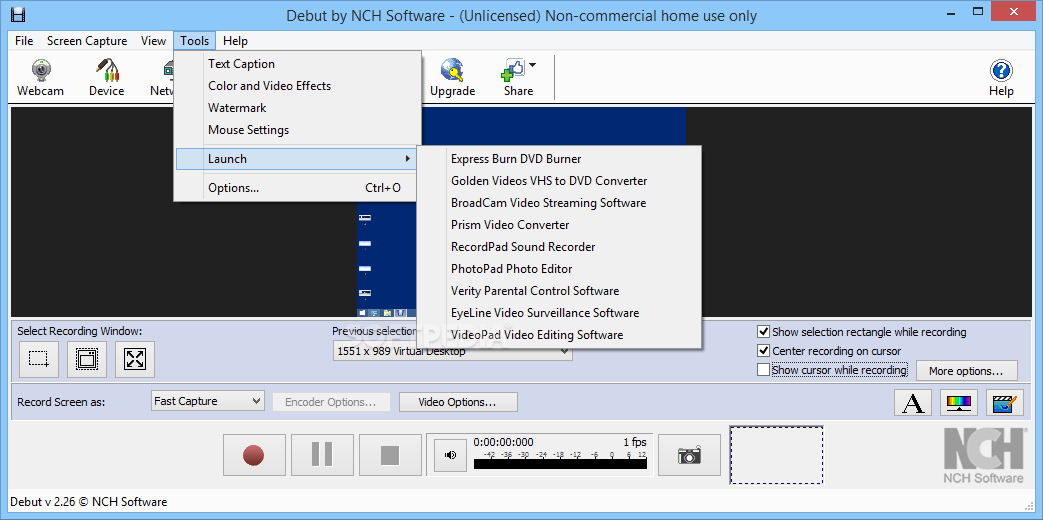Click the dashed preview selection box

776,455
